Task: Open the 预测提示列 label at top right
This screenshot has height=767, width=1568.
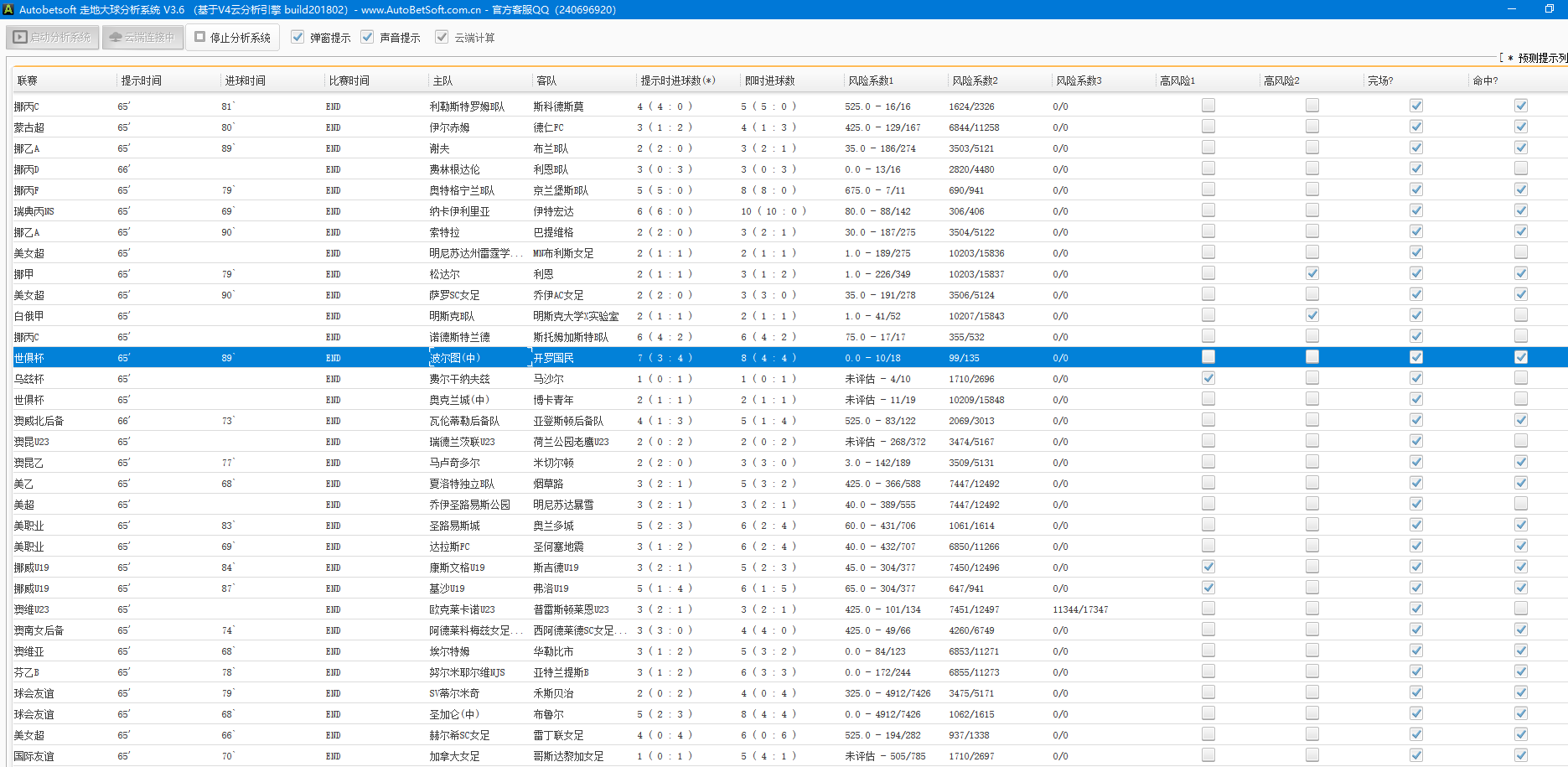Action: (1540, 58)
